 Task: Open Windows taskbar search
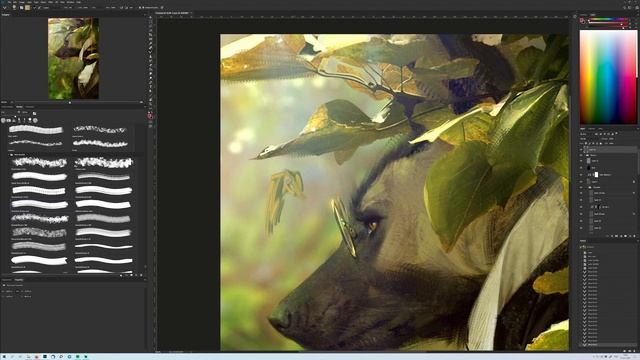point(12,357)
